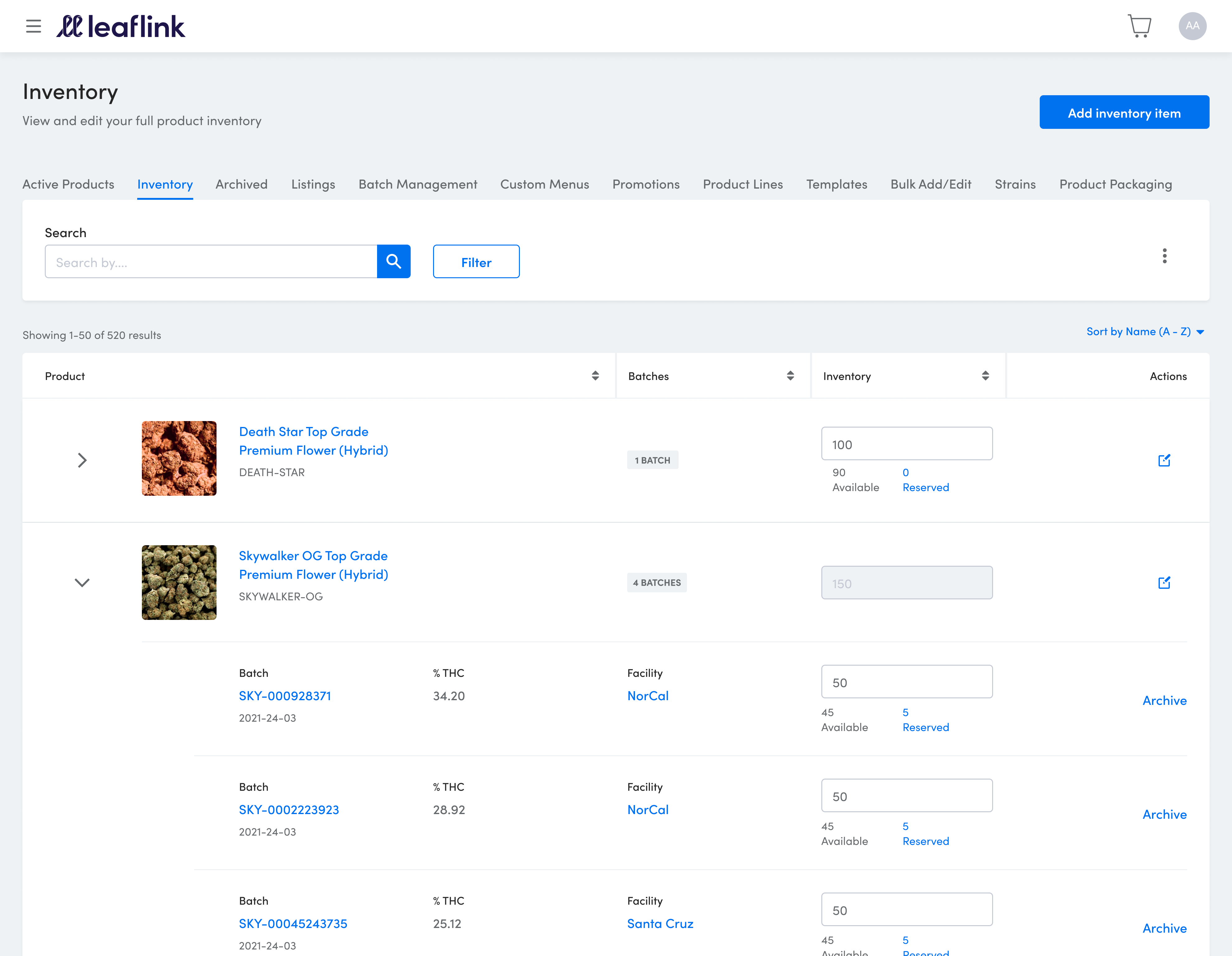Open batch SKY-000928371 link
1232x956 pixels.
pyautogui.click(x=285, y=696)
